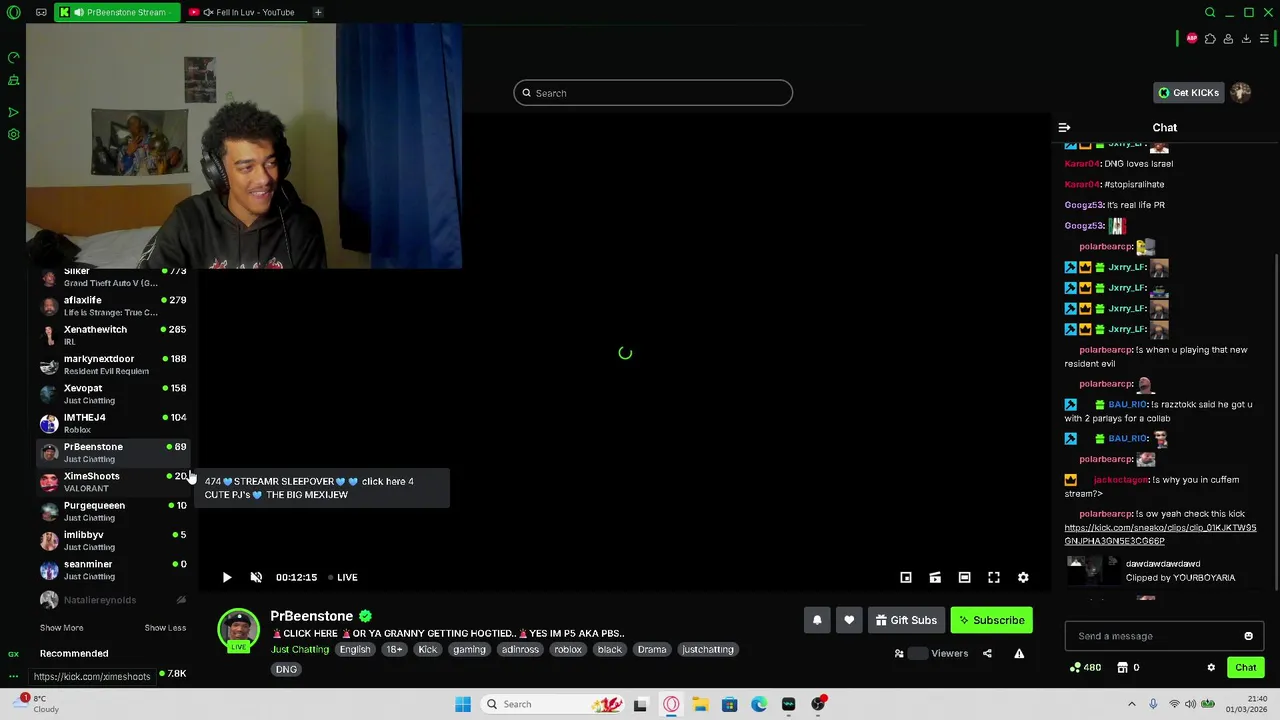Viewport: 1280px width, 720px height.
Task: Open the chat shop storefront icon
Action: (x=1122, y=667)
